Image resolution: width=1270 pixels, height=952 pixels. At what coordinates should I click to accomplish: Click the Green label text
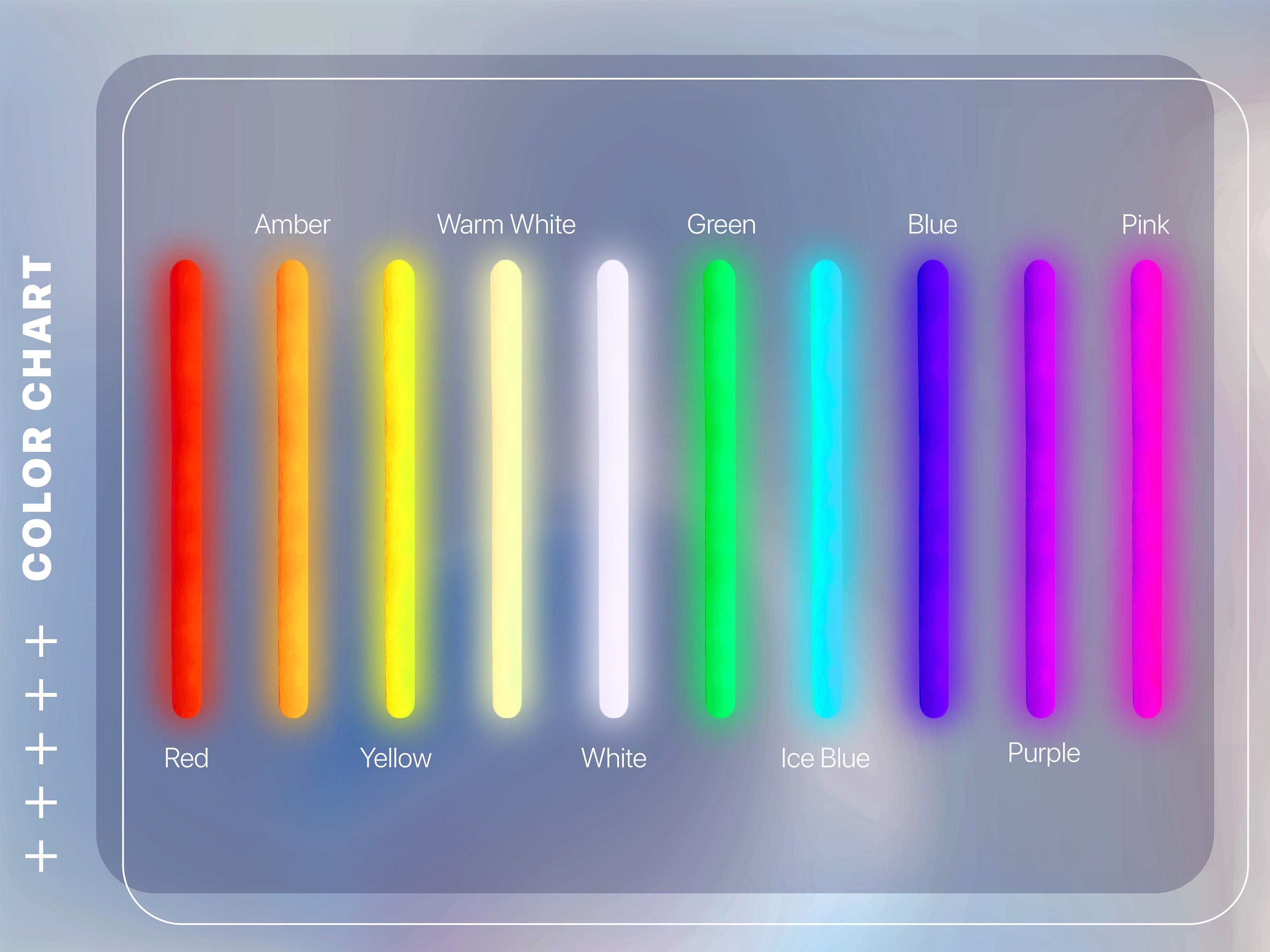point(722,225)
